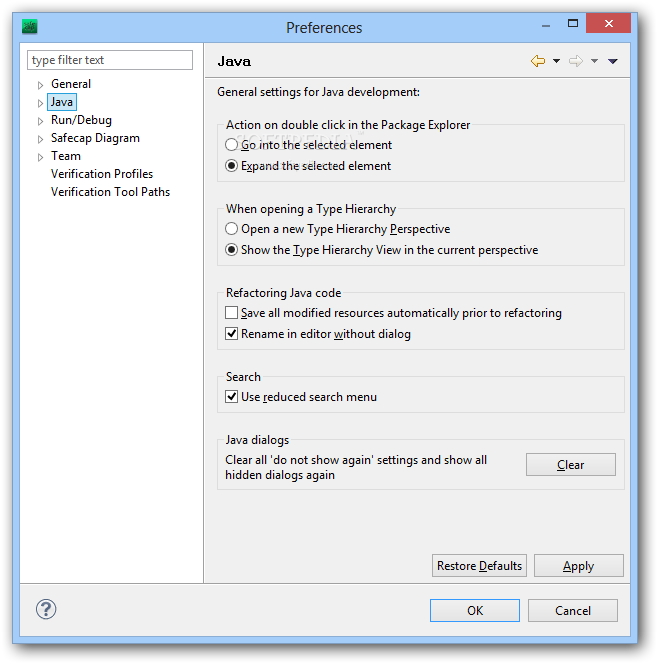Select Team in the preferences tree
This screenshot has width=658, height=664.
coord(66,156)
